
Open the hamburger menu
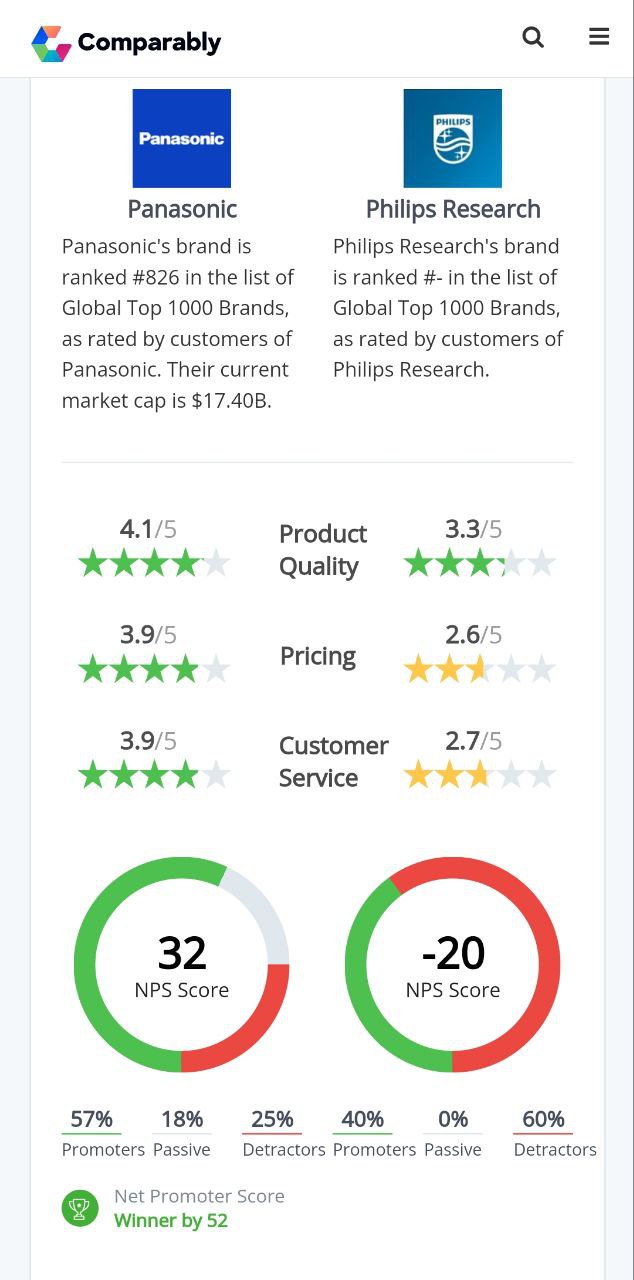point(599,37)
